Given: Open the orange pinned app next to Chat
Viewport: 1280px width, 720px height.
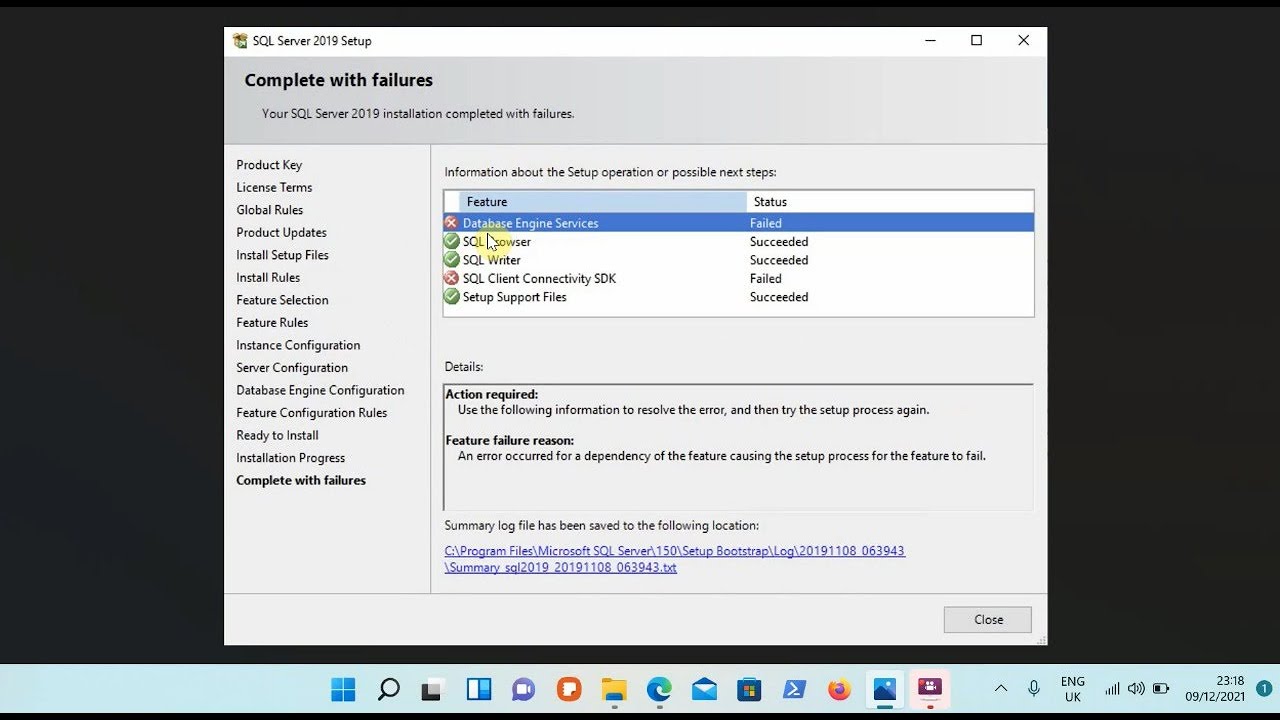Looking at the screenshot, I should (569, 690).
